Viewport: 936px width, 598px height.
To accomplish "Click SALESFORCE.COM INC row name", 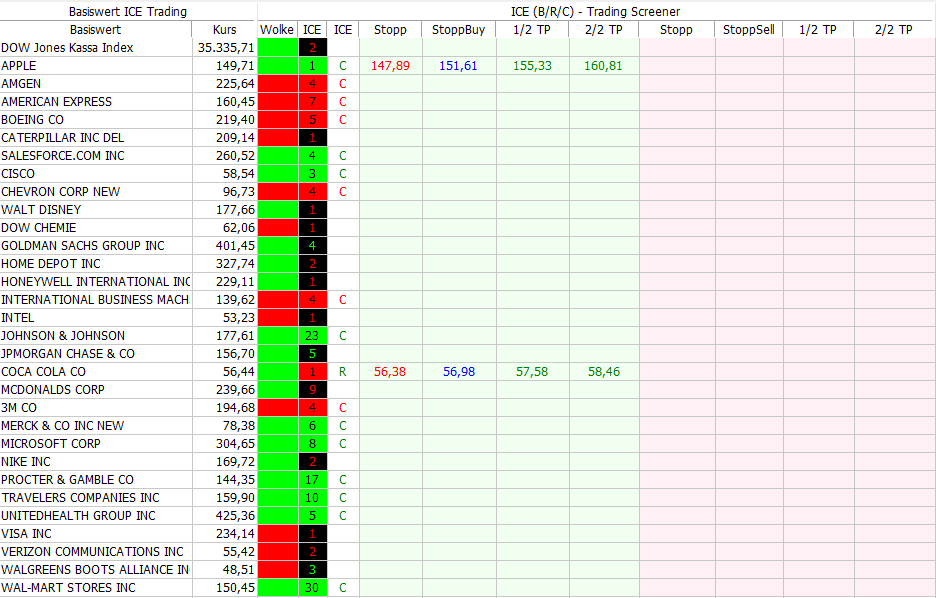I will click(63, 156).
